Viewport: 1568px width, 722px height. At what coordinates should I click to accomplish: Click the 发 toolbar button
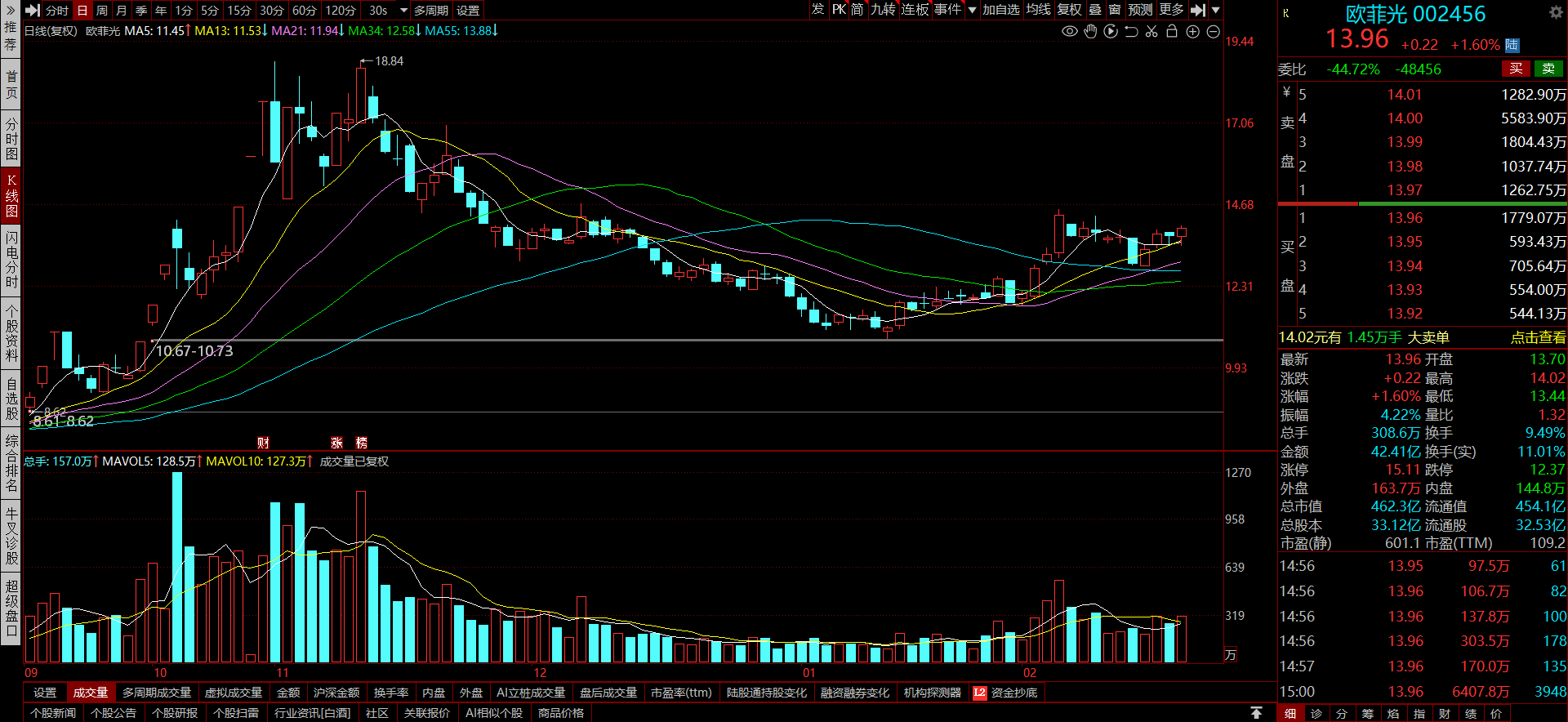(817, 10)
